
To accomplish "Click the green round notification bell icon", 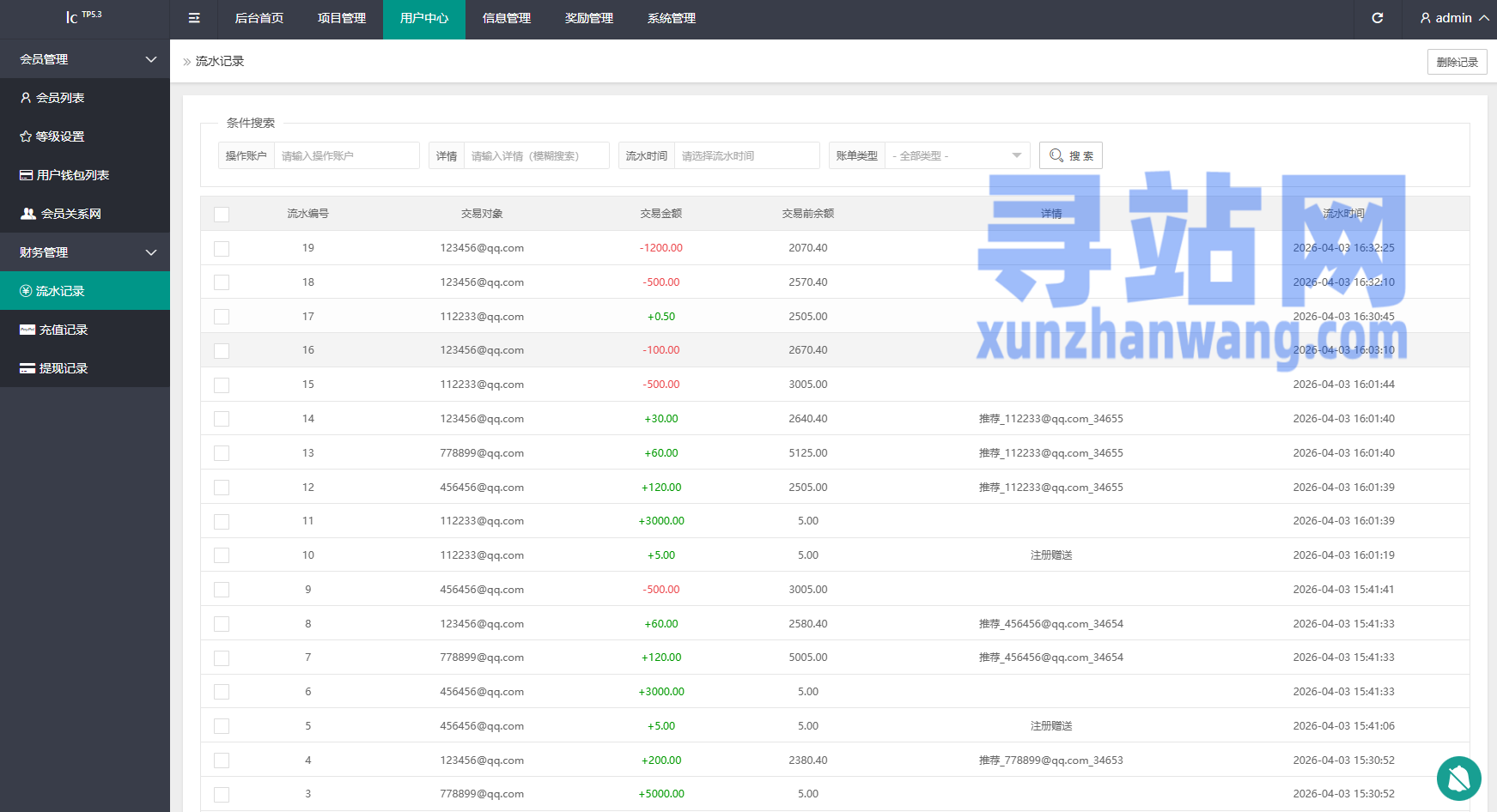I will (1459, 779).
